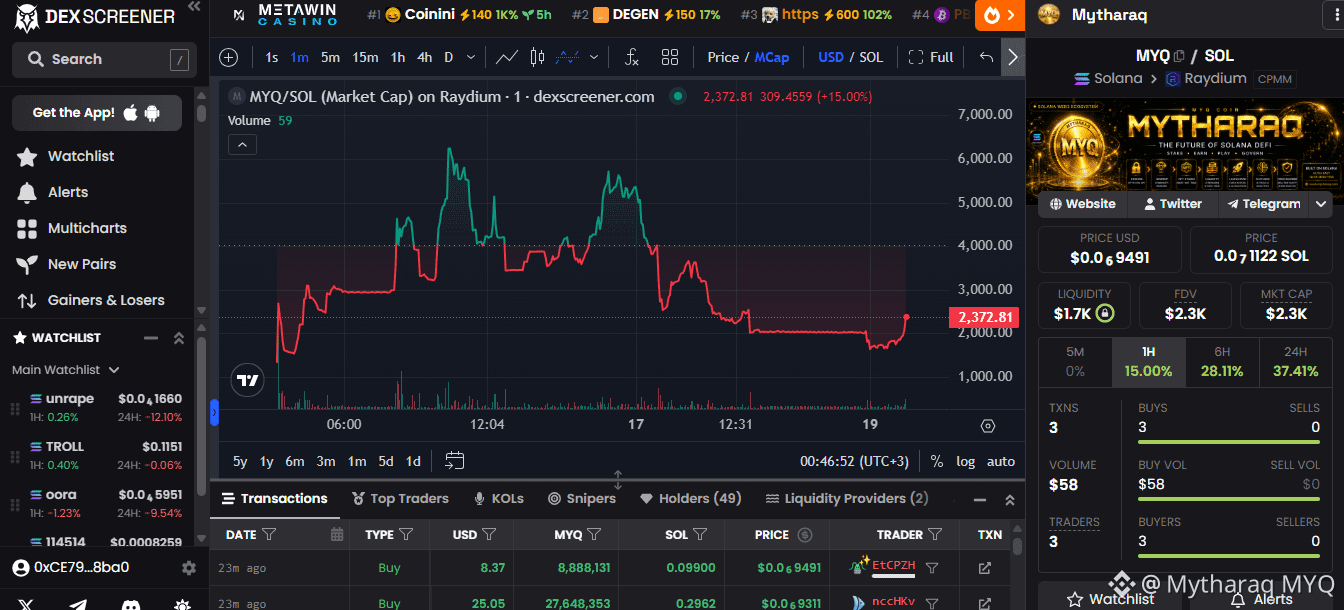Open the date calendar picker in DATE column

click(337, 534)
